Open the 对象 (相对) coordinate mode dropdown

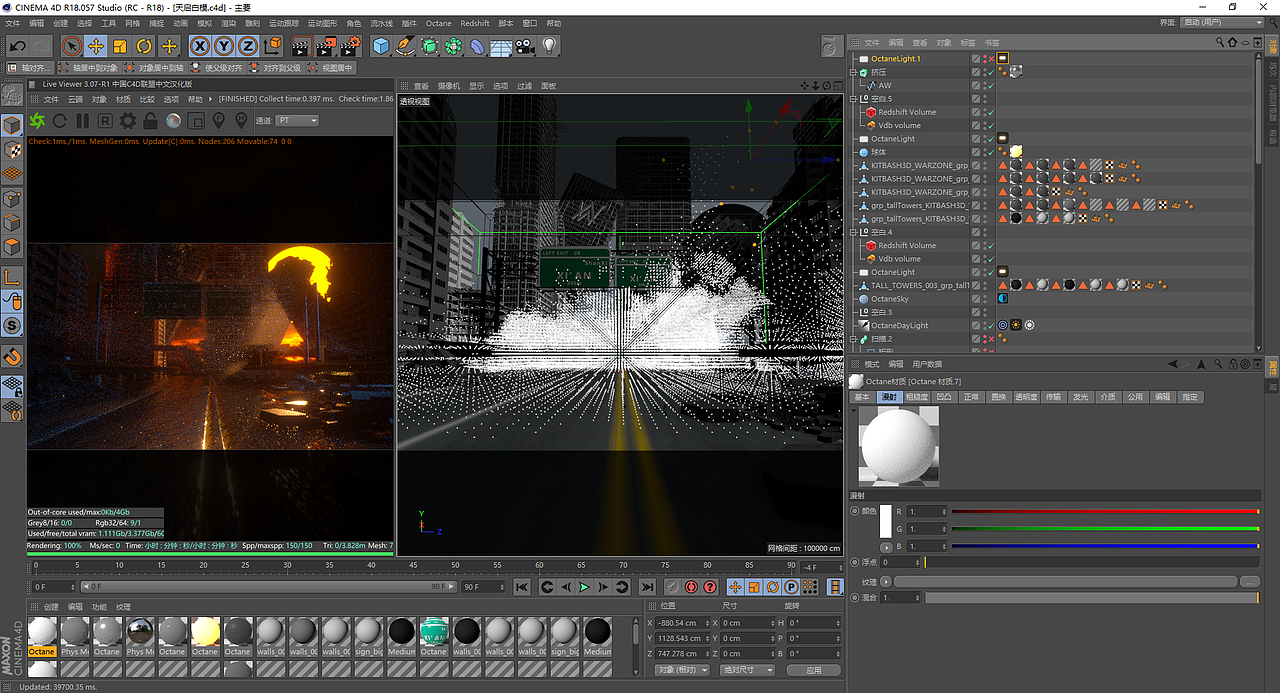681,670
